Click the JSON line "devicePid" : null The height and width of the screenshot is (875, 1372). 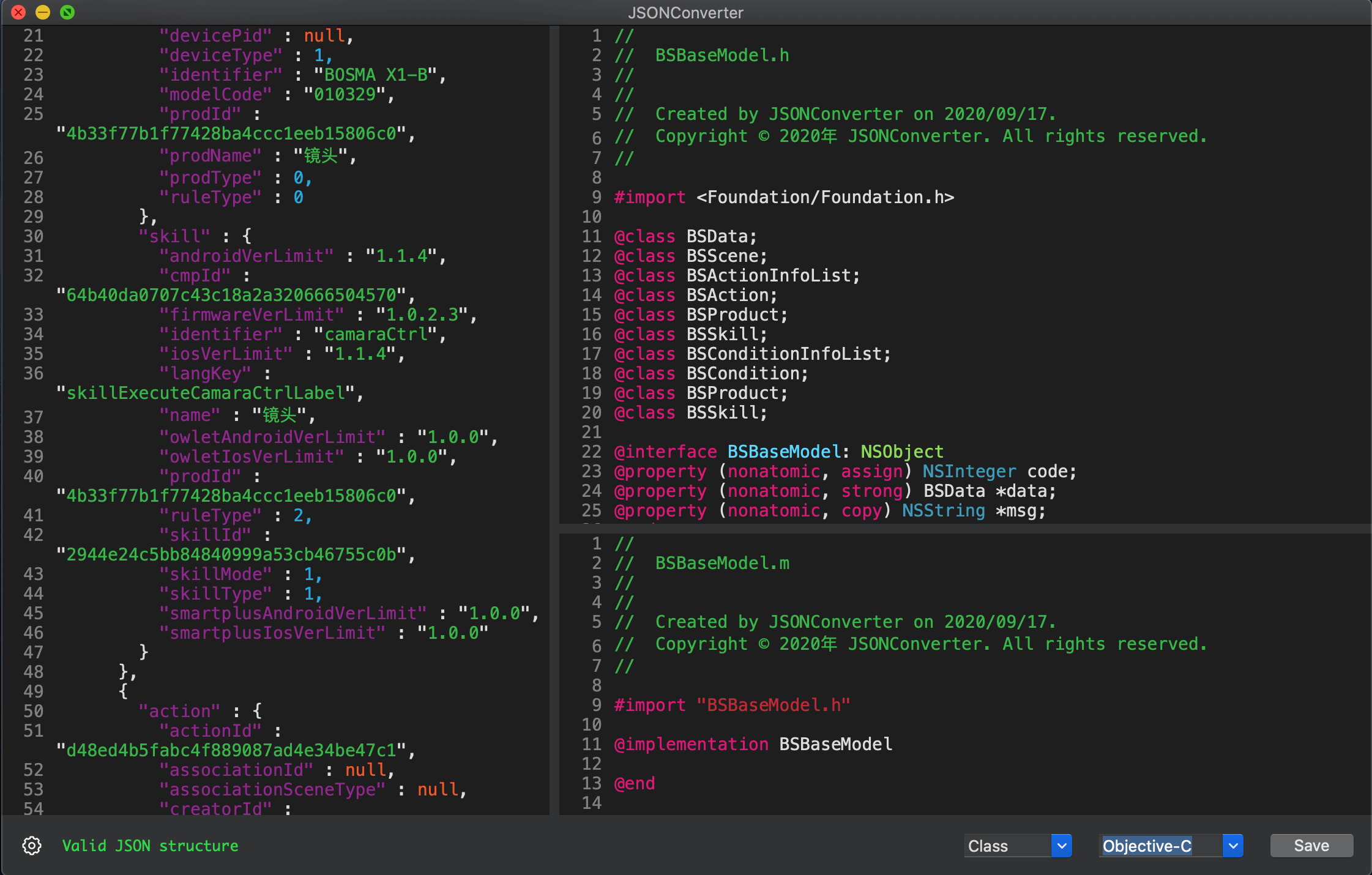[x=256, y=35]
